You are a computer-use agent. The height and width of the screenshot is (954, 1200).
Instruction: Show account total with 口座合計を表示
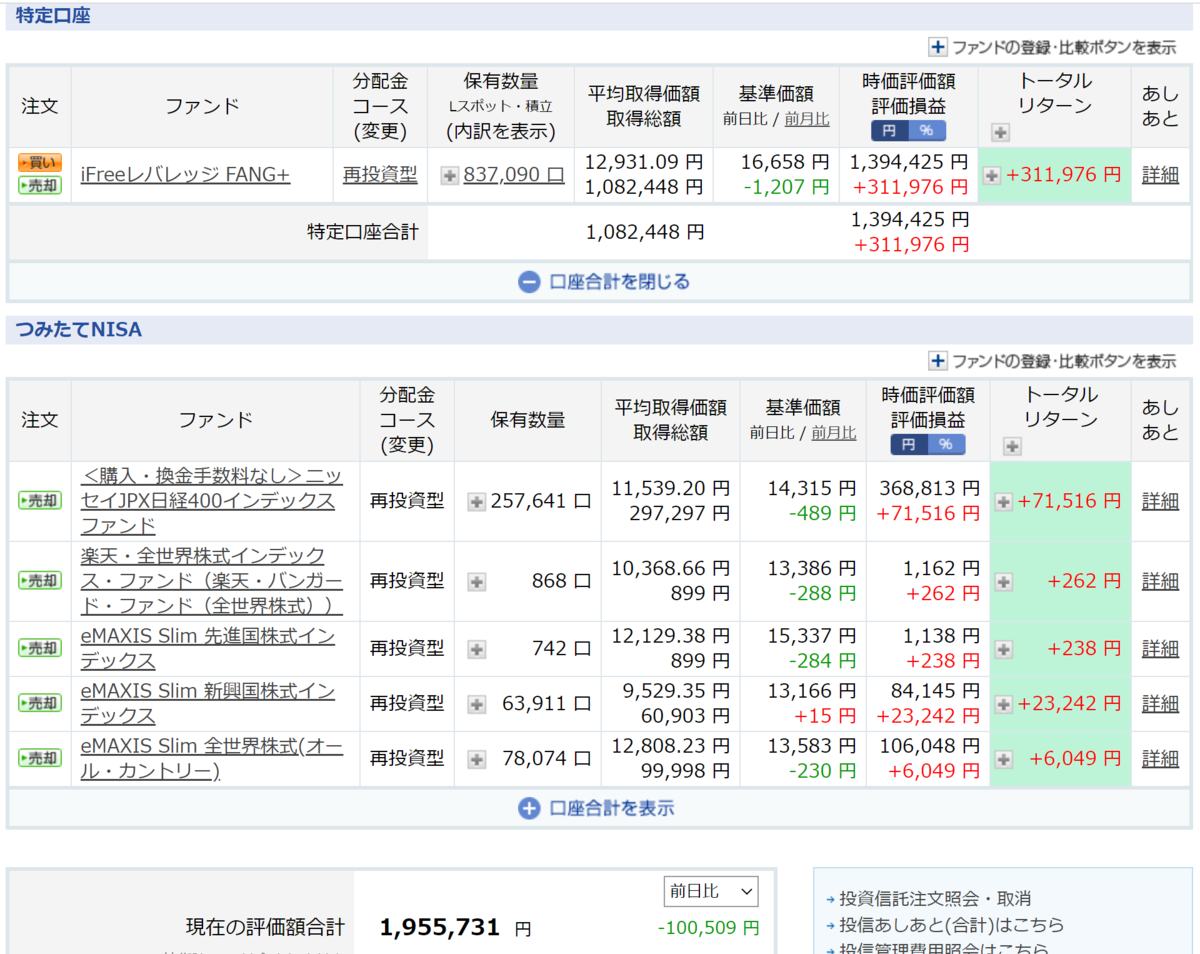tap(596, 808)
